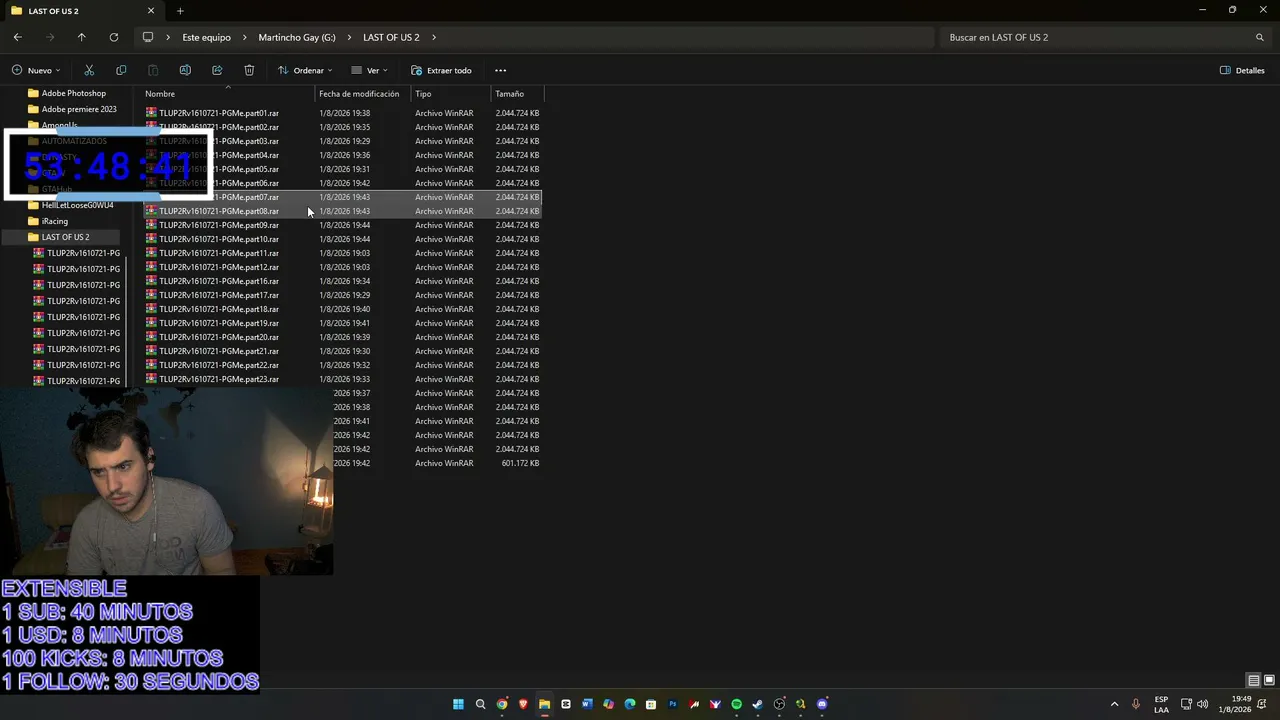
Task: Switch to large icons view layout
Action: 1267,681
